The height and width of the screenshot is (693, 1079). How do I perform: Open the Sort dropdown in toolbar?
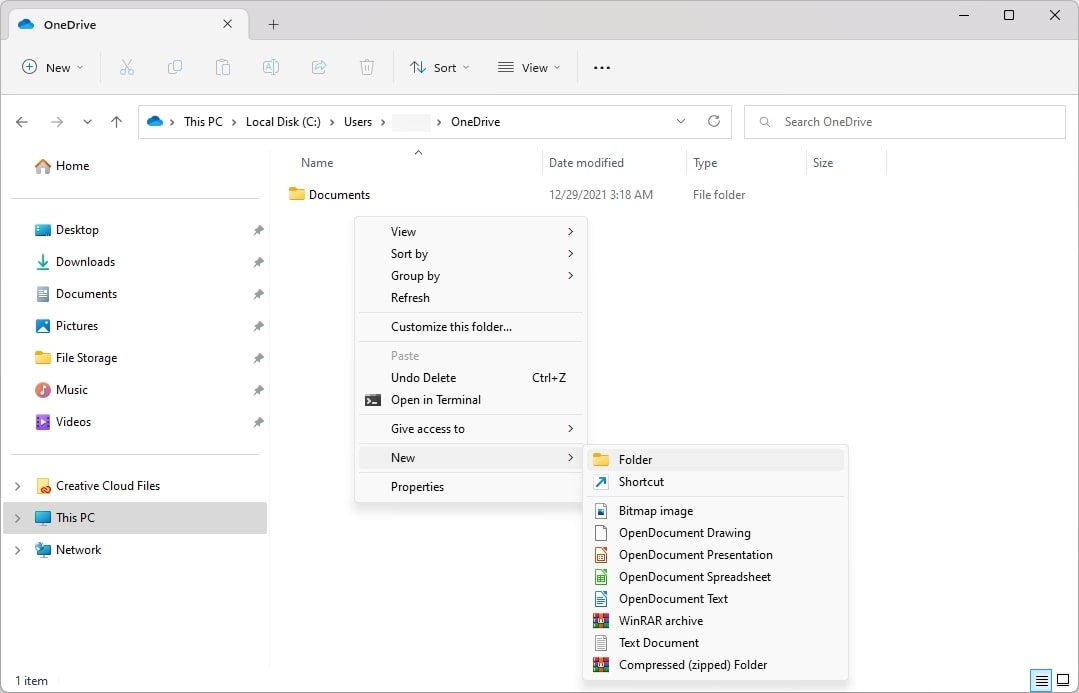pyautogui.click(x=440, y=67)
